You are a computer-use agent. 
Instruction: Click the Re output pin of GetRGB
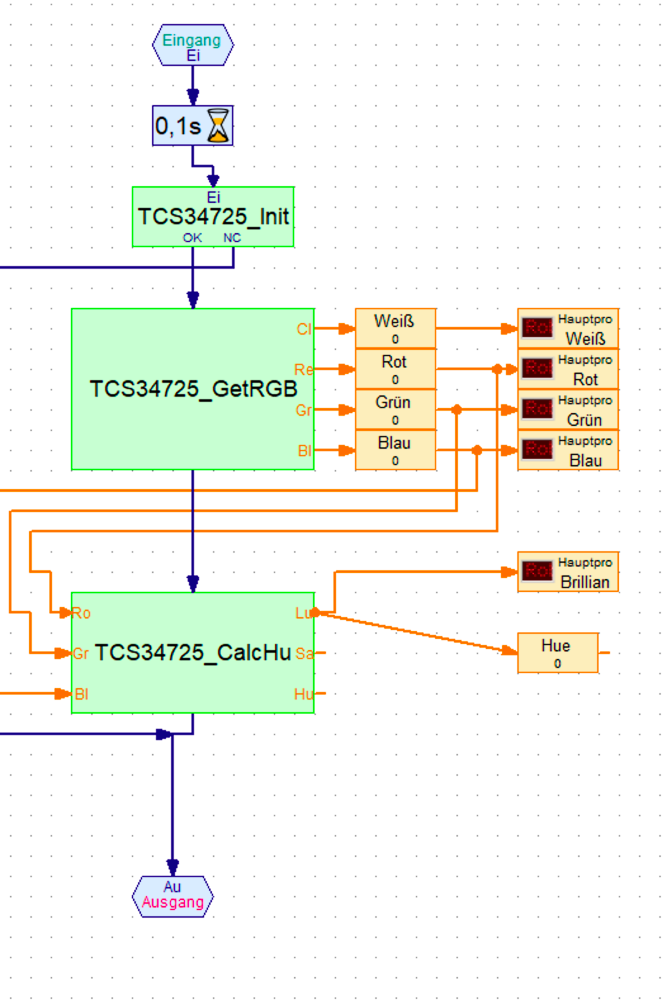(x=304, y=369)
